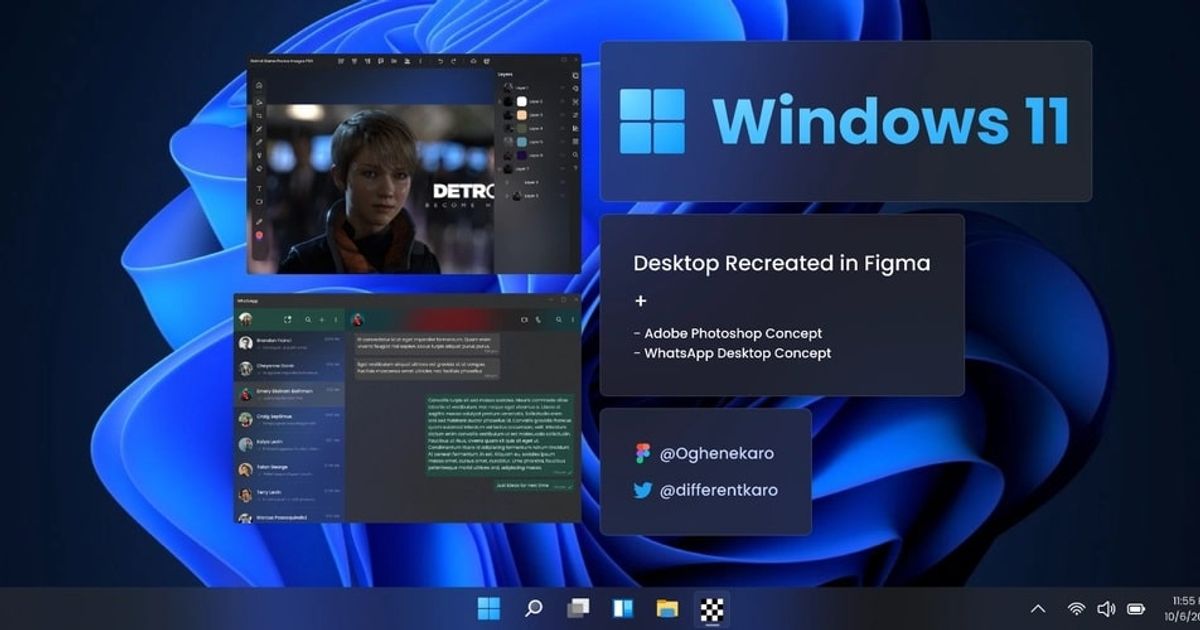Open the Kaiya Levin chat
This screenshot has height=630, width=1200.
point(289,445)
